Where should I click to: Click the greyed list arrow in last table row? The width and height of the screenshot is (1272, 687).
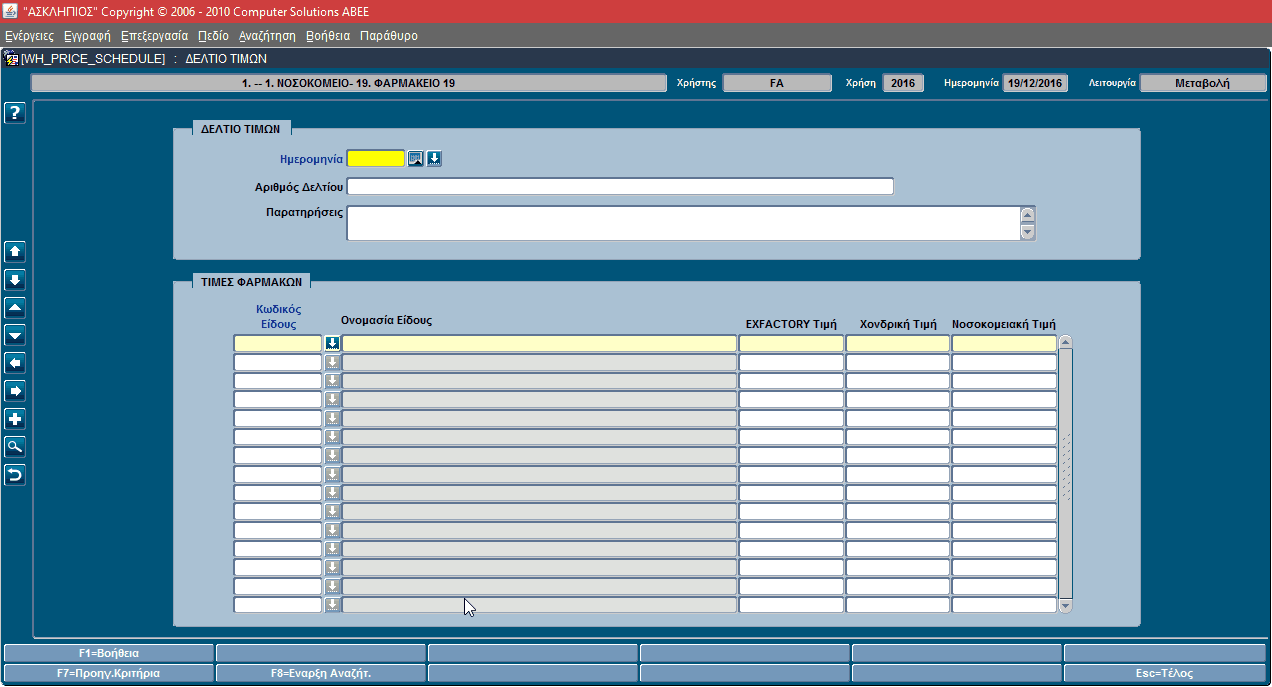332,604
